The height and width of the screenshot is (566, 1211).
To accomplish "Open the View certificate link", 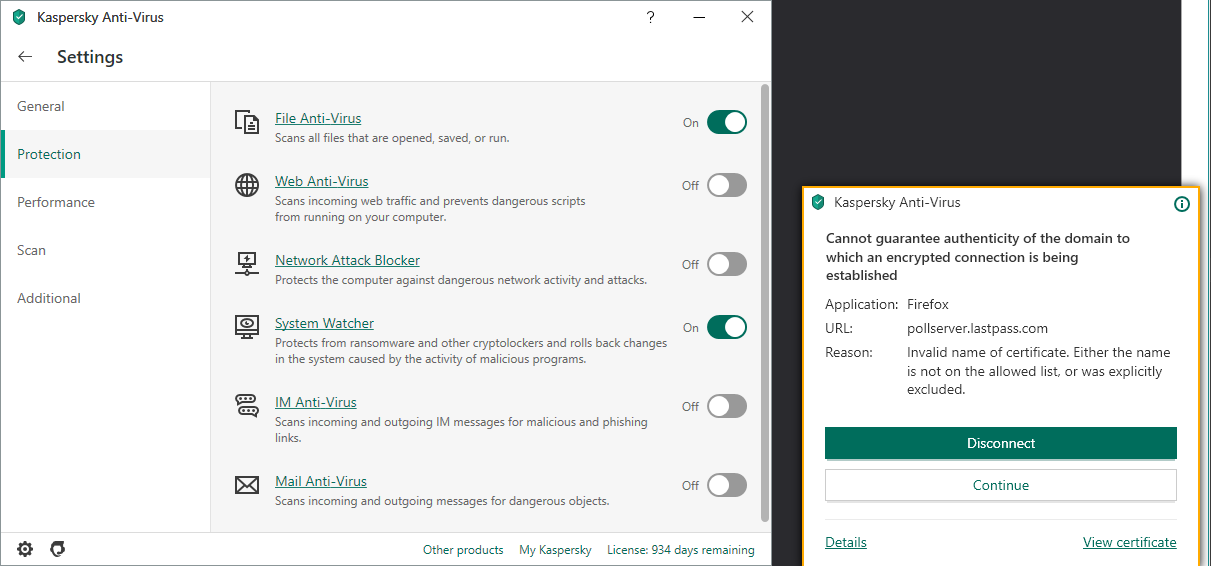I will pyautogui.click(x=1130, y=542).
